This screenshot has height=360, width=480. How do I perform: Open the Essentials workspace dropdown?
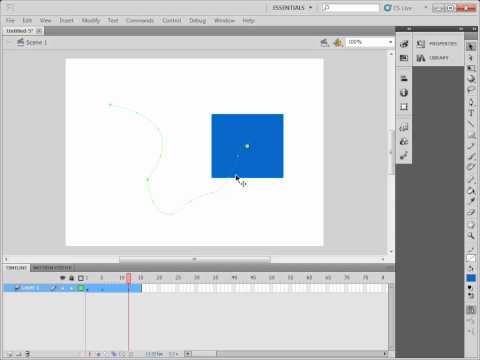[x=291, y=8]
